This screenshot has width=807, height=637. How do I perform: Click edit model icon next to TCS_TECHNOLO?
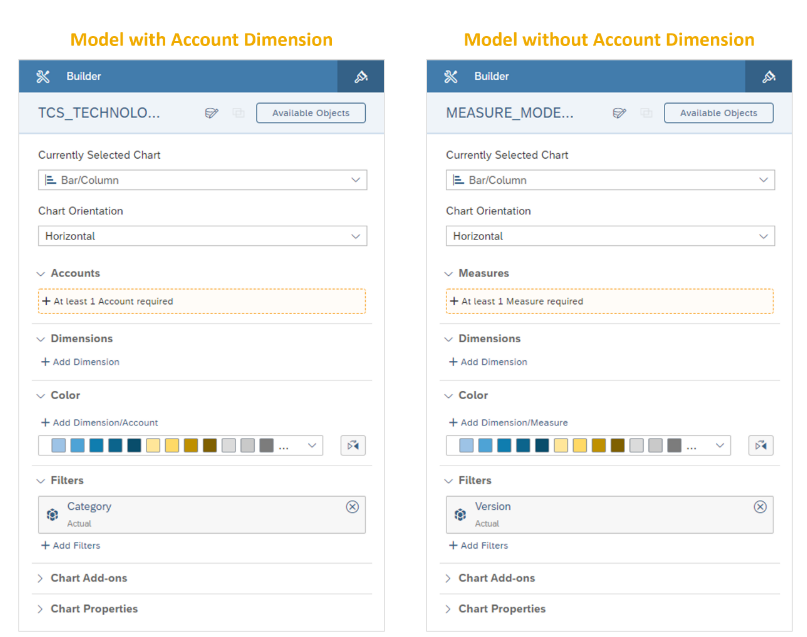pos(212,113)
